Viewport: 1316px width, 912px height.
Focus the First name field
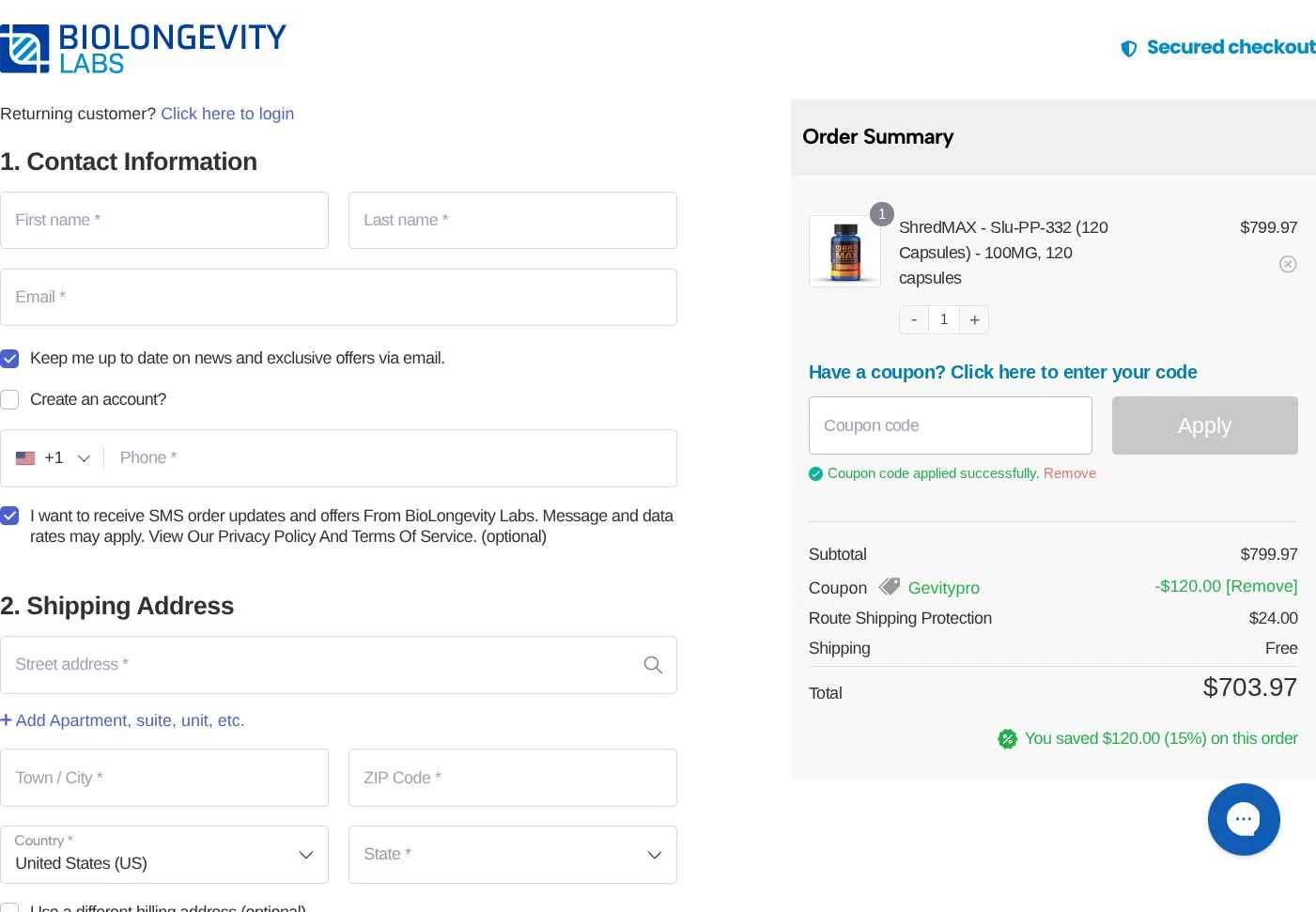pyautogui.click(x=164, y=221)
